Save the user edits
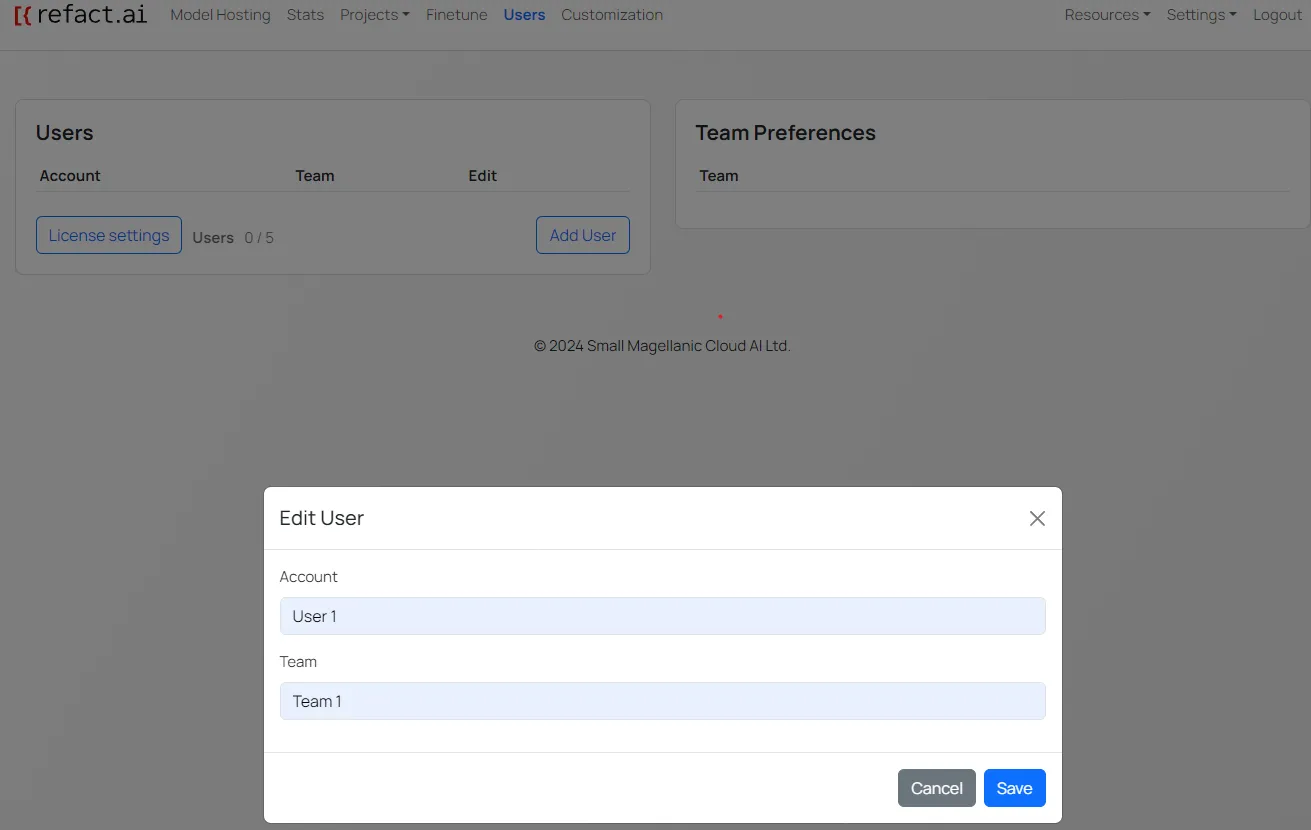This screenshot has height=830, width=1311. point(1014,788)
